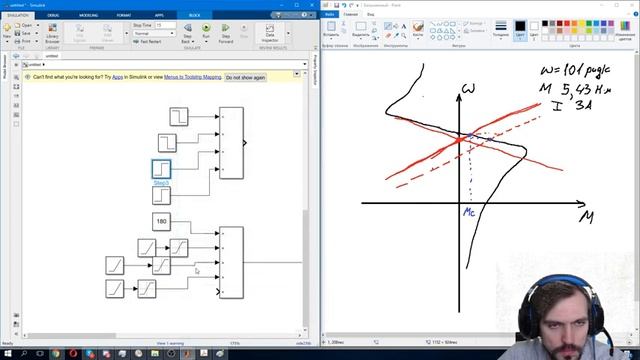Image resolution: width=640 pixels, height=360 pixels.
Task: Expand the Review Results gallery arrow
Action: [289, 33]
